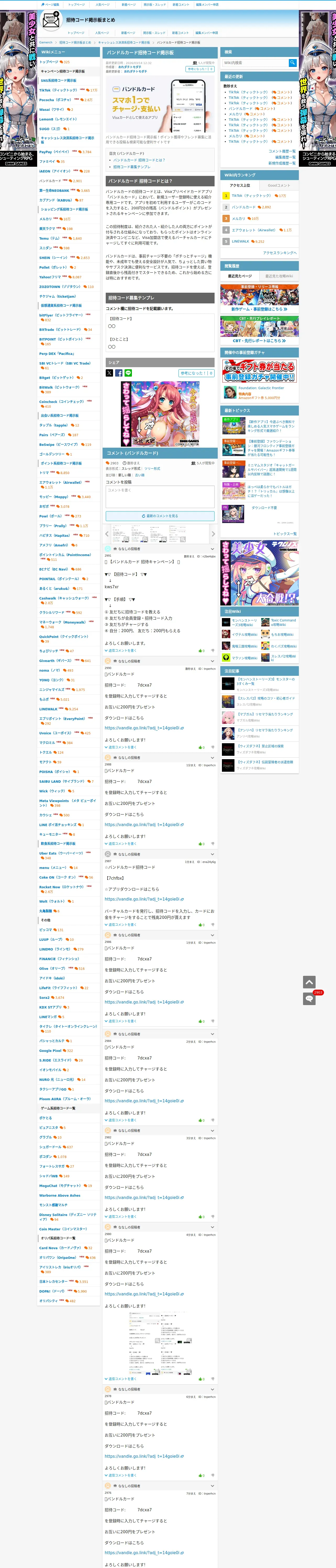
Task: Open メルカリ entry in Wiki ranking
Action: pyautogui.click(x=238, y=218)
